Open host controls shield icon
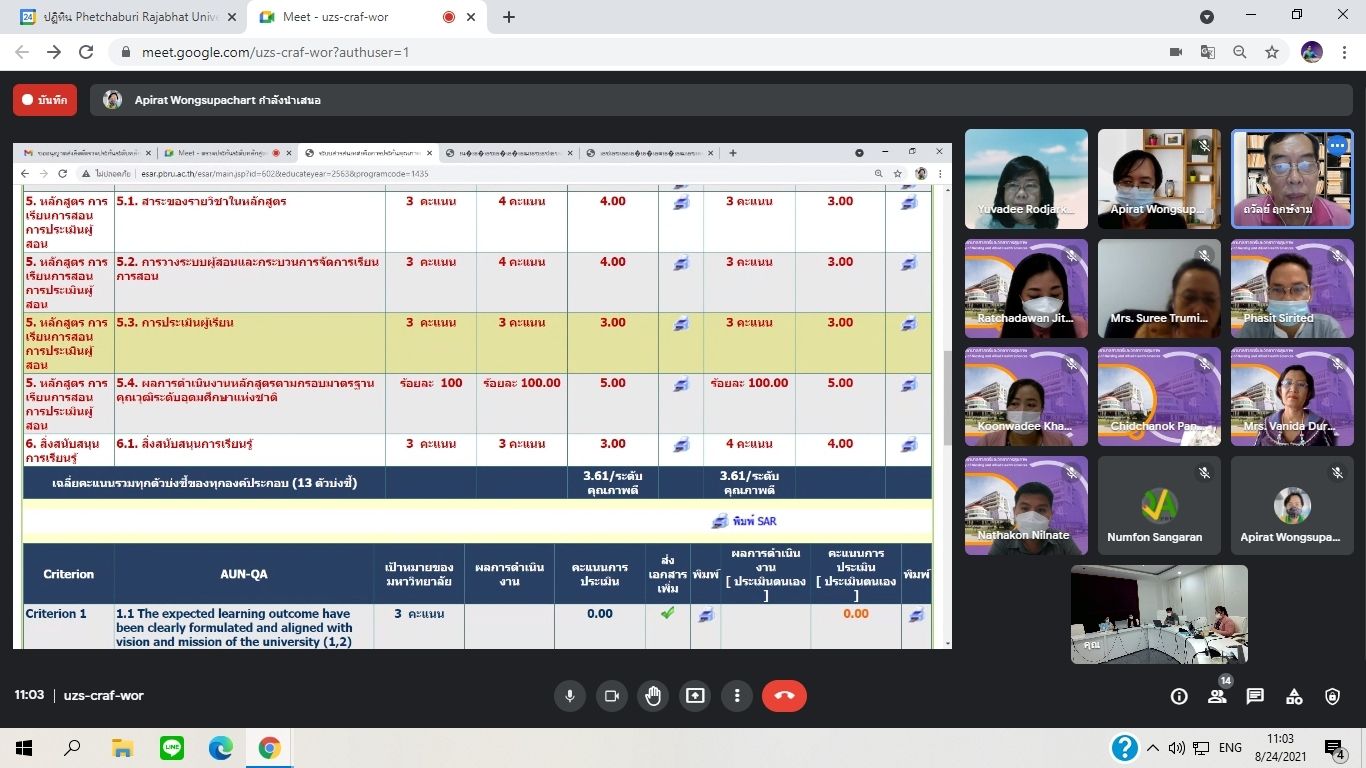Viewport: 1366px width, 768px height. click(1332, 697)
